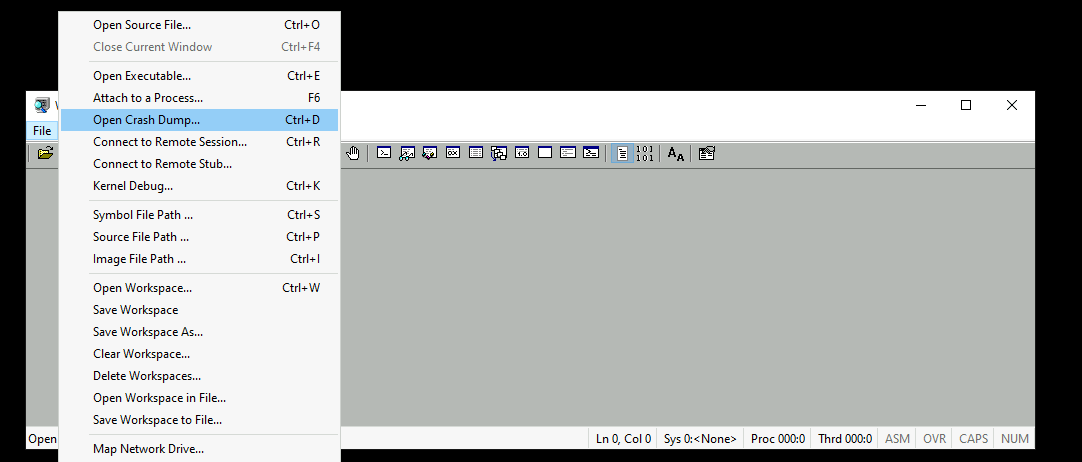
Task: Open the Options toolbar icon
Action: (x=707, y=153)
